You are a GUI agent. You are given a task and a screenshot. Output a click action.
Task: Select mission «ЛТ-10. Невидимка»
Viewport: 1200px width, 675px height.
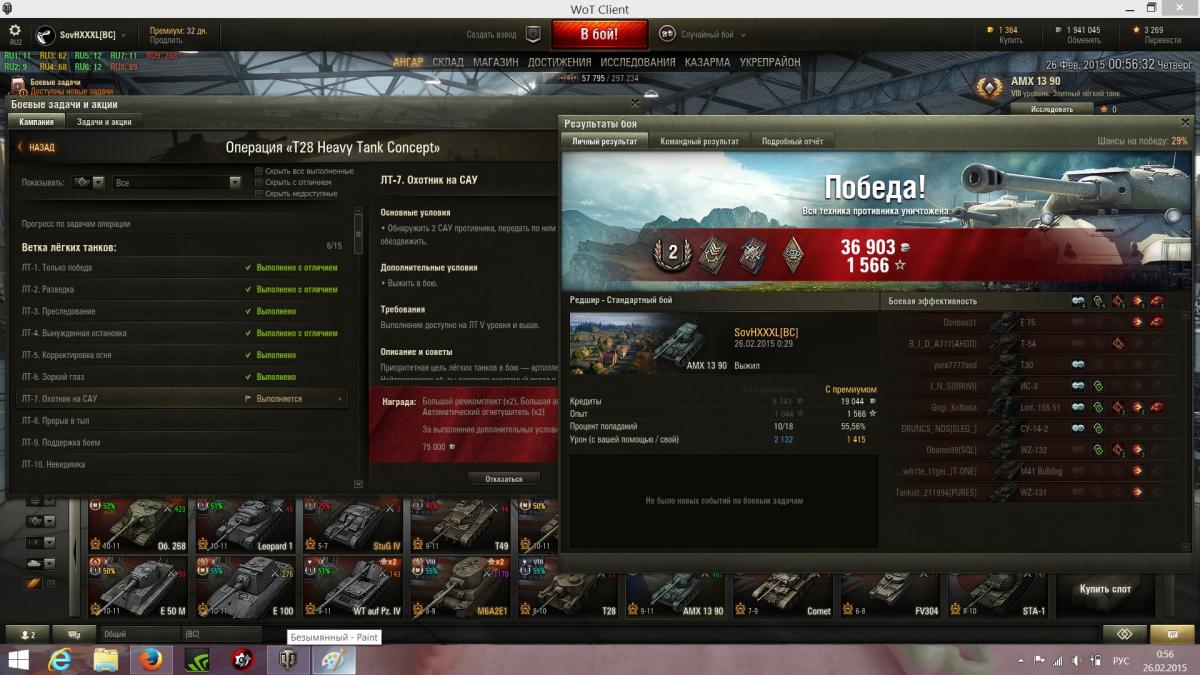coord(182,464)
